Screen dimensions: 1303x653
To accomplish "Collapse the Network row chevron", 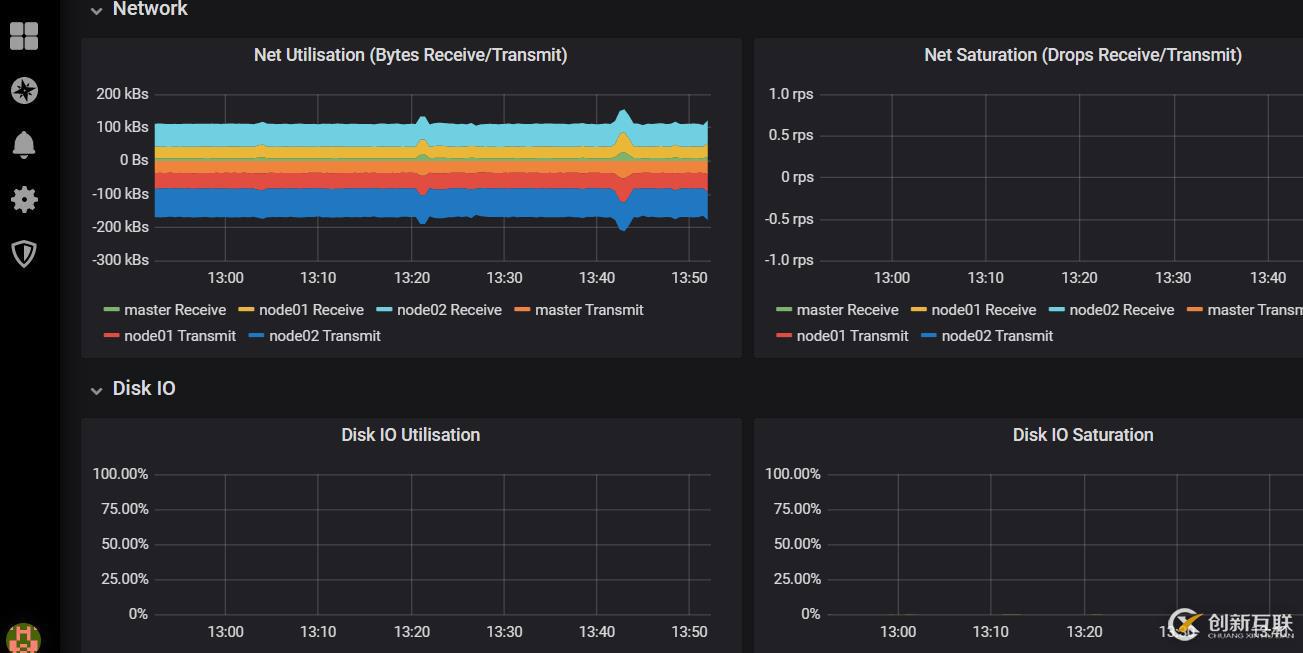I will (x=96, y=10).
